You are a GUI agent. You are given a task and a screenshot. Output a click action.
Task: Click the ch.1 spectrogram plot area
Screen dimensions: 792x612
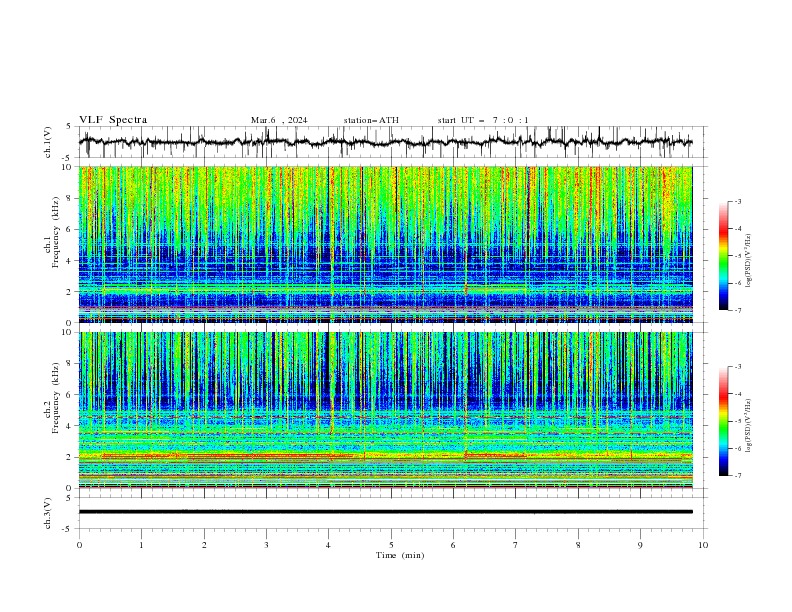point(386,244)
